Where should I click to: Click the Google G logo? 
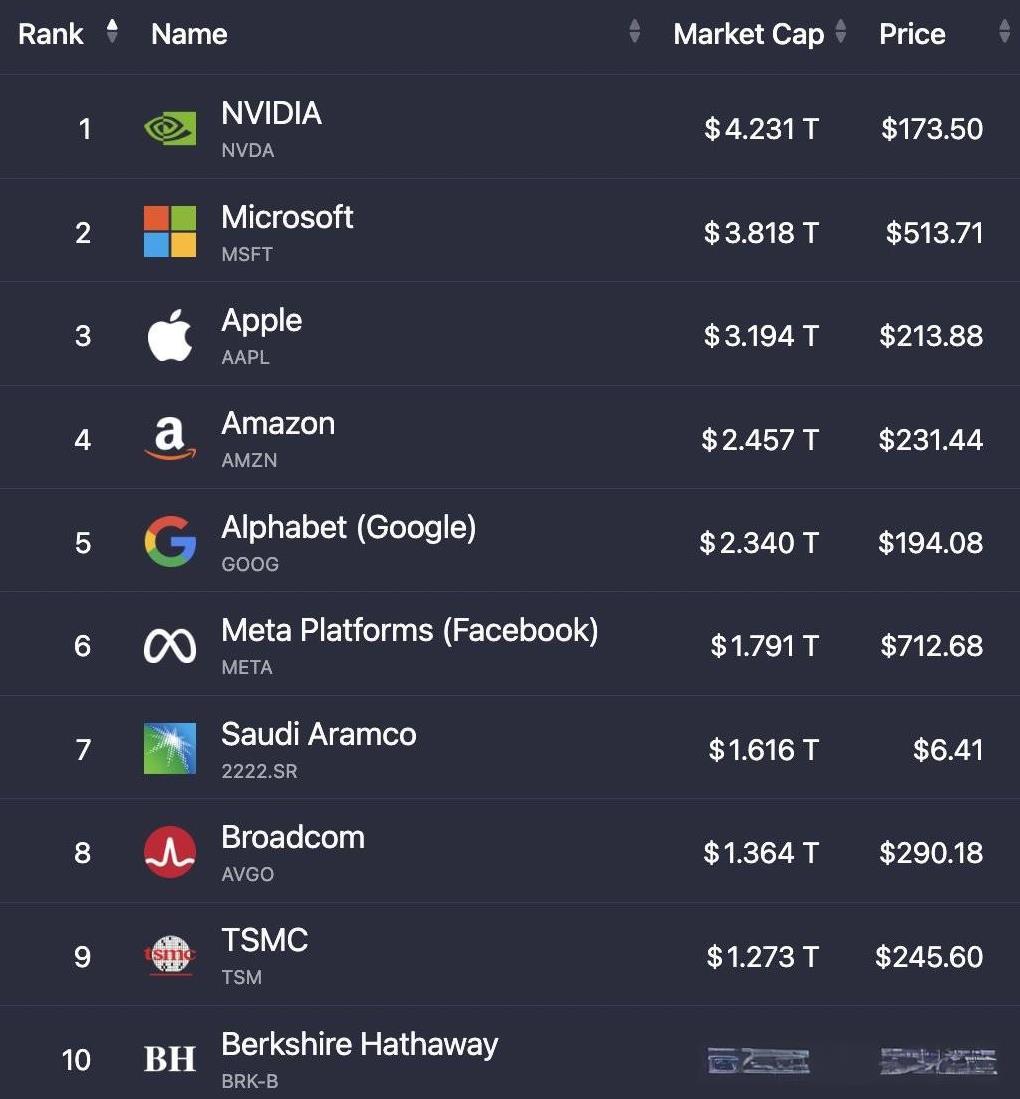(170, 542)
